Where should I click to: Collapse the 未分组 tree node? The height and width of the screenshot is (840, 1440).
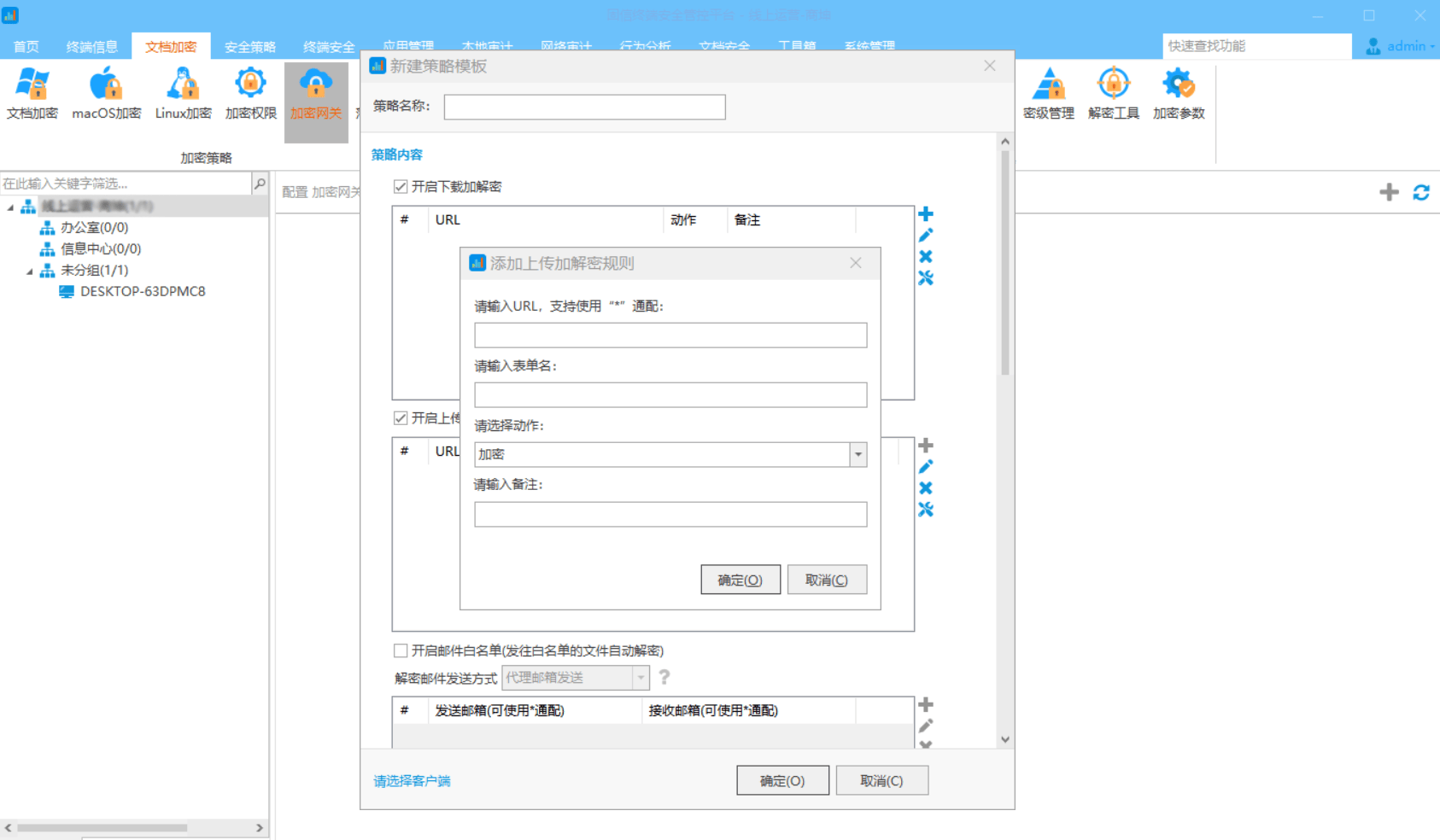[31, 270]
